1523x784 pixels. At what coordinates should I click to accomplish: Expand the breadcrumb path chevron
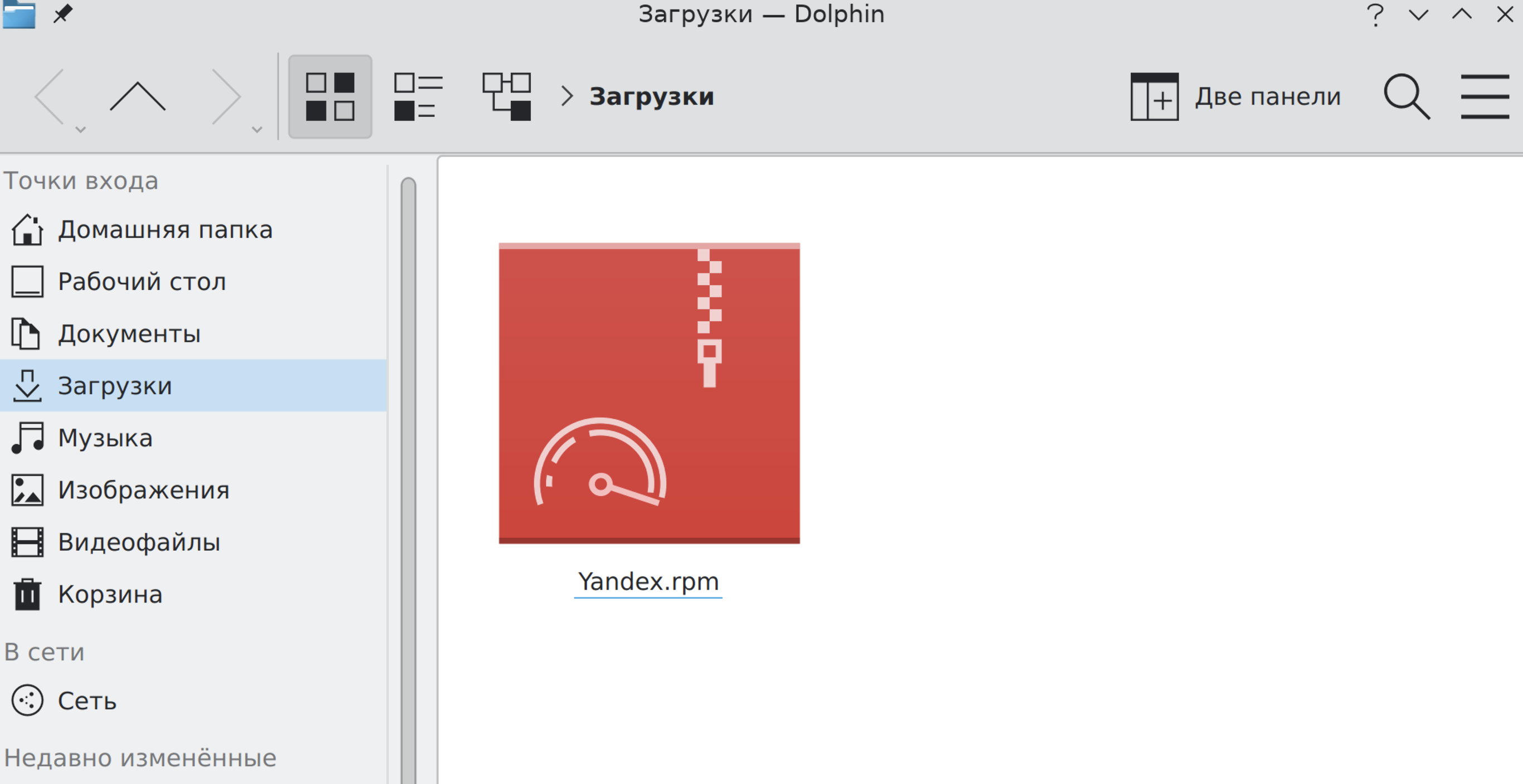coord(567,96)
